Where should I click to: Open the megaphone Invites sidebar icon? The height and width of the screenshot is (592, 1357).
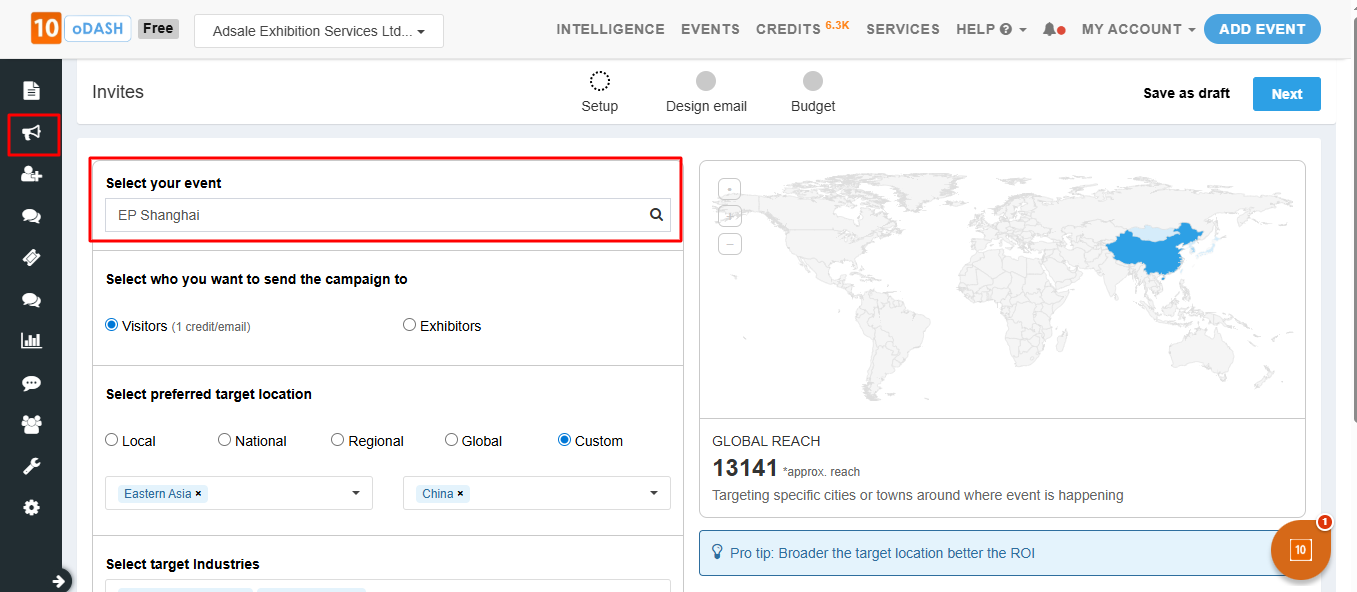pos(32,133)
